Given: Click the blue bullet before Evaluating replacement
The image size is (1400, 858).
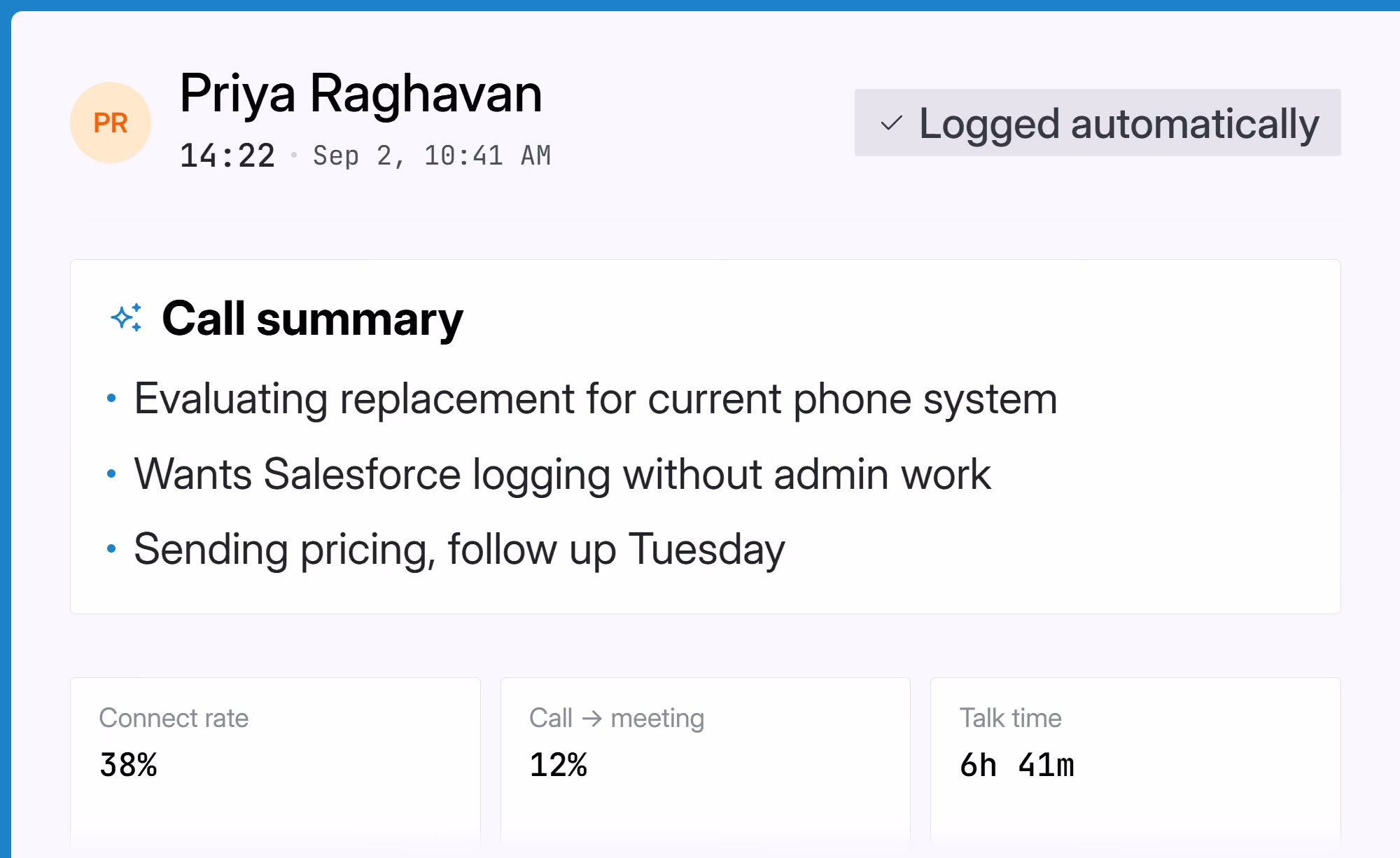Looking at the screenshot, I should (111, 399).
